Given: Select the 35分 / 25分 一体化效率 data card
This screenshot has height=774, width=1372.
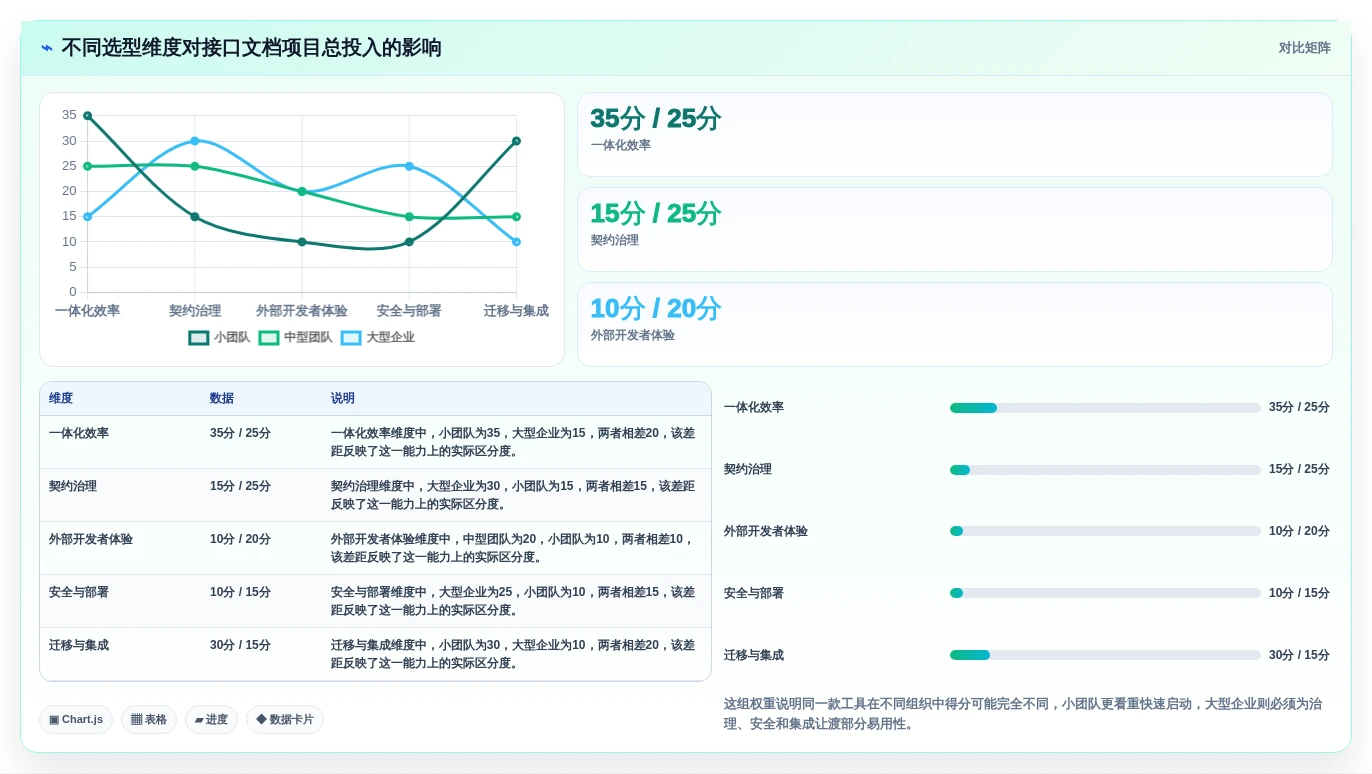Looking at the screenshot, I should click(955, 135).
